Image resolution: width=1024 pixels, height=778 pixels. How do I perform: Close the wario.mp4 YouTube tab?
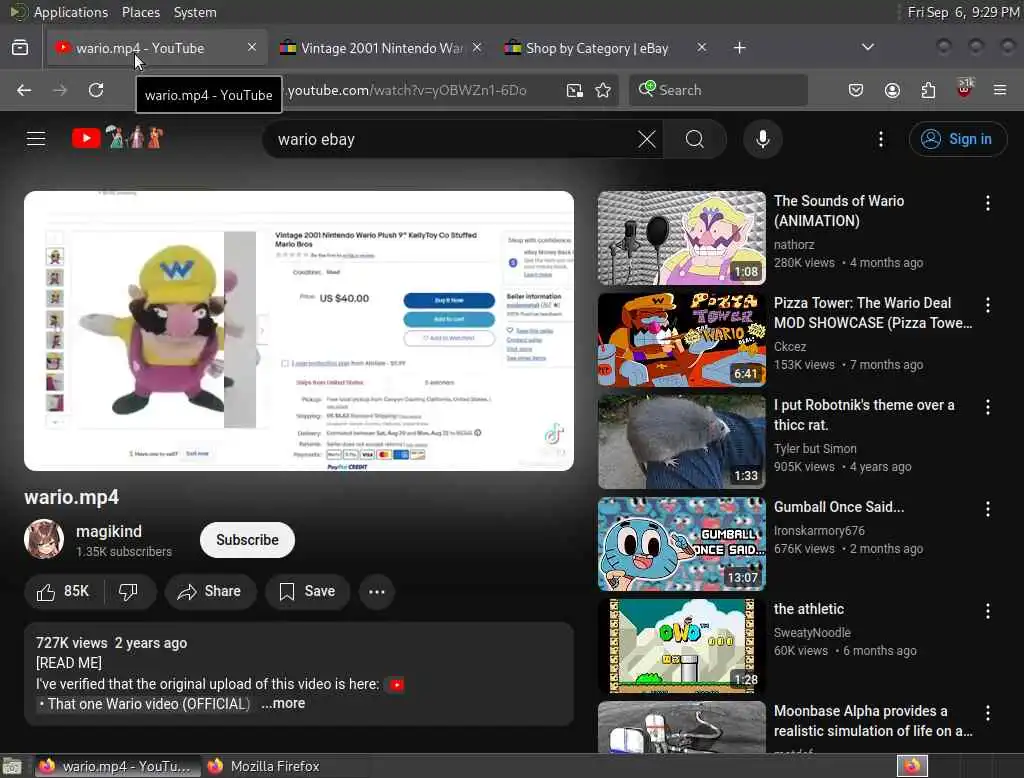click(252, 47)
